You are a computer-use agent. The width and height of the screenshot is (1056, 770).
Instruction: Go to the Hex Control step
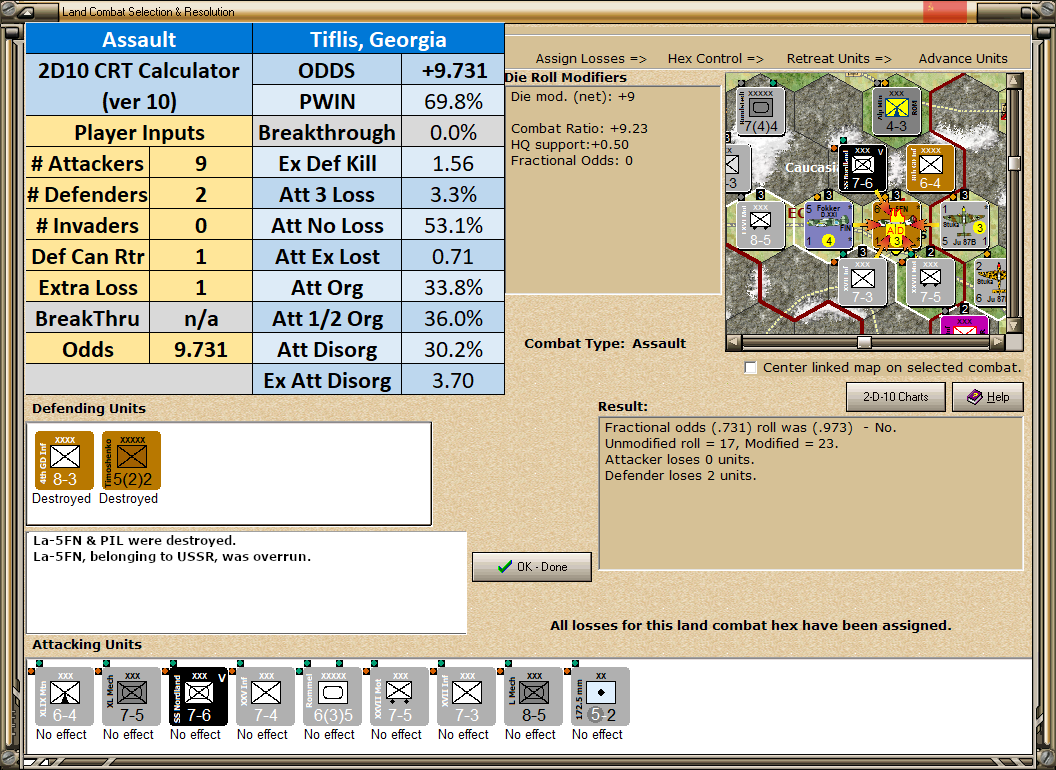[715, 59]
